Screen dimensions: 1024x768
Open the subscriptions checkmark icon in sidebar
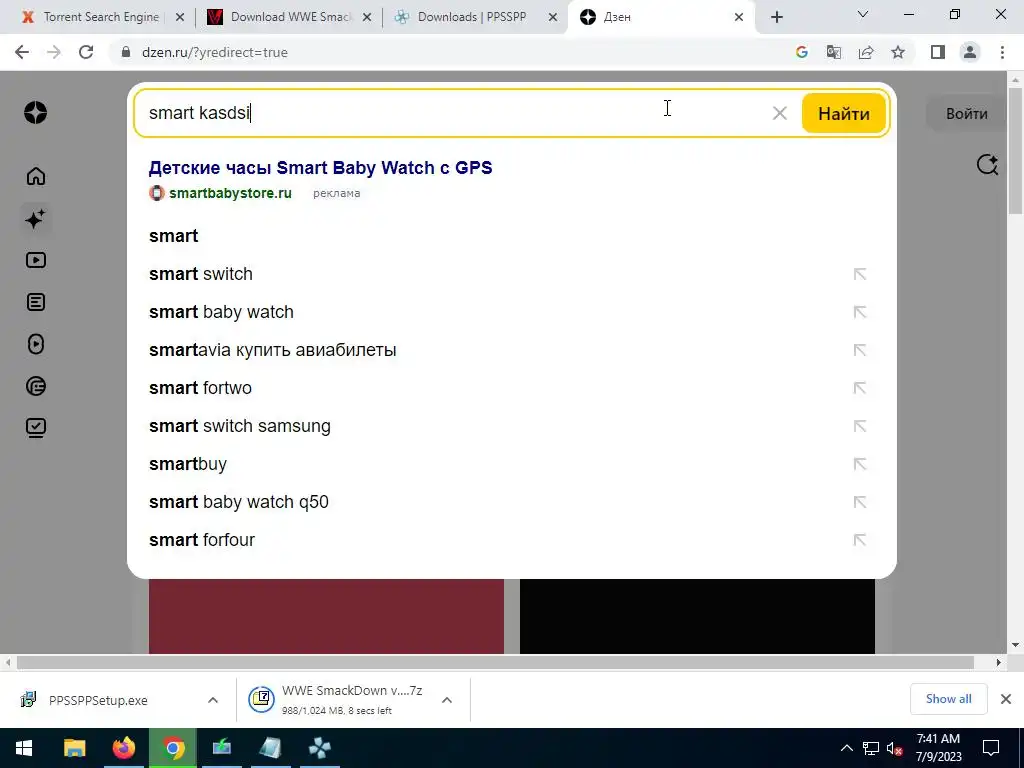click(36, 428)
